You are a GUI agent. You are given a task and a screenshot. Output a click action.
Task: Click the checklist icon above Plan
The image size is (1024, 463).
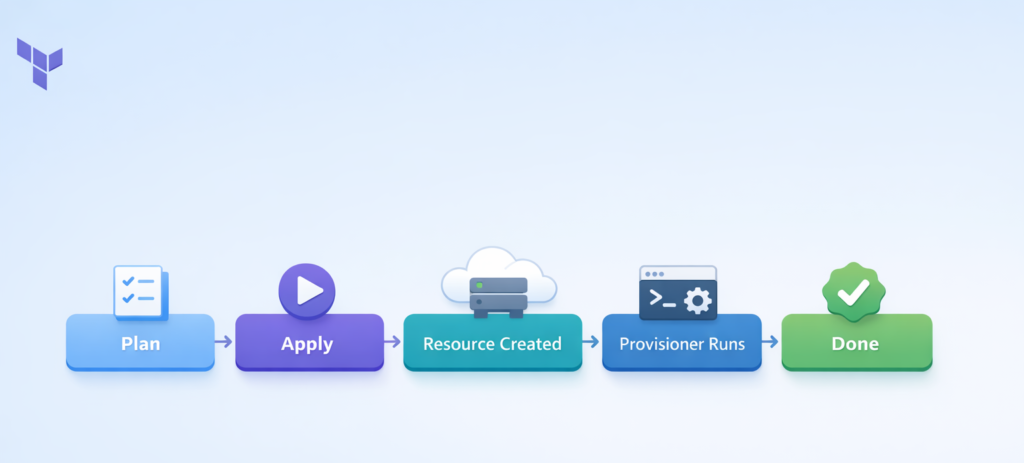point(140,291)
